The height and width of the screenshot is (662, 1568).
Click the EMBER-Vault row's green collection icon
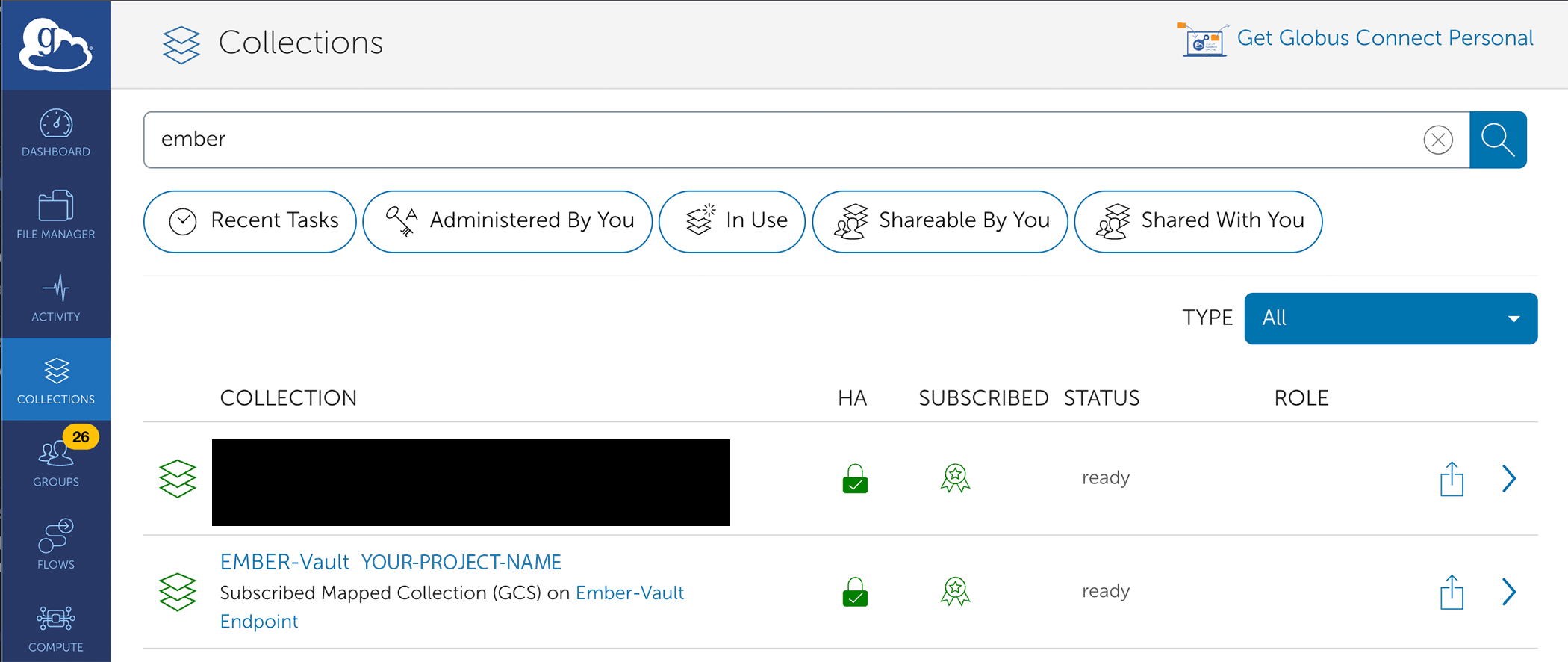pyautogui.click(x=178, y=592)
